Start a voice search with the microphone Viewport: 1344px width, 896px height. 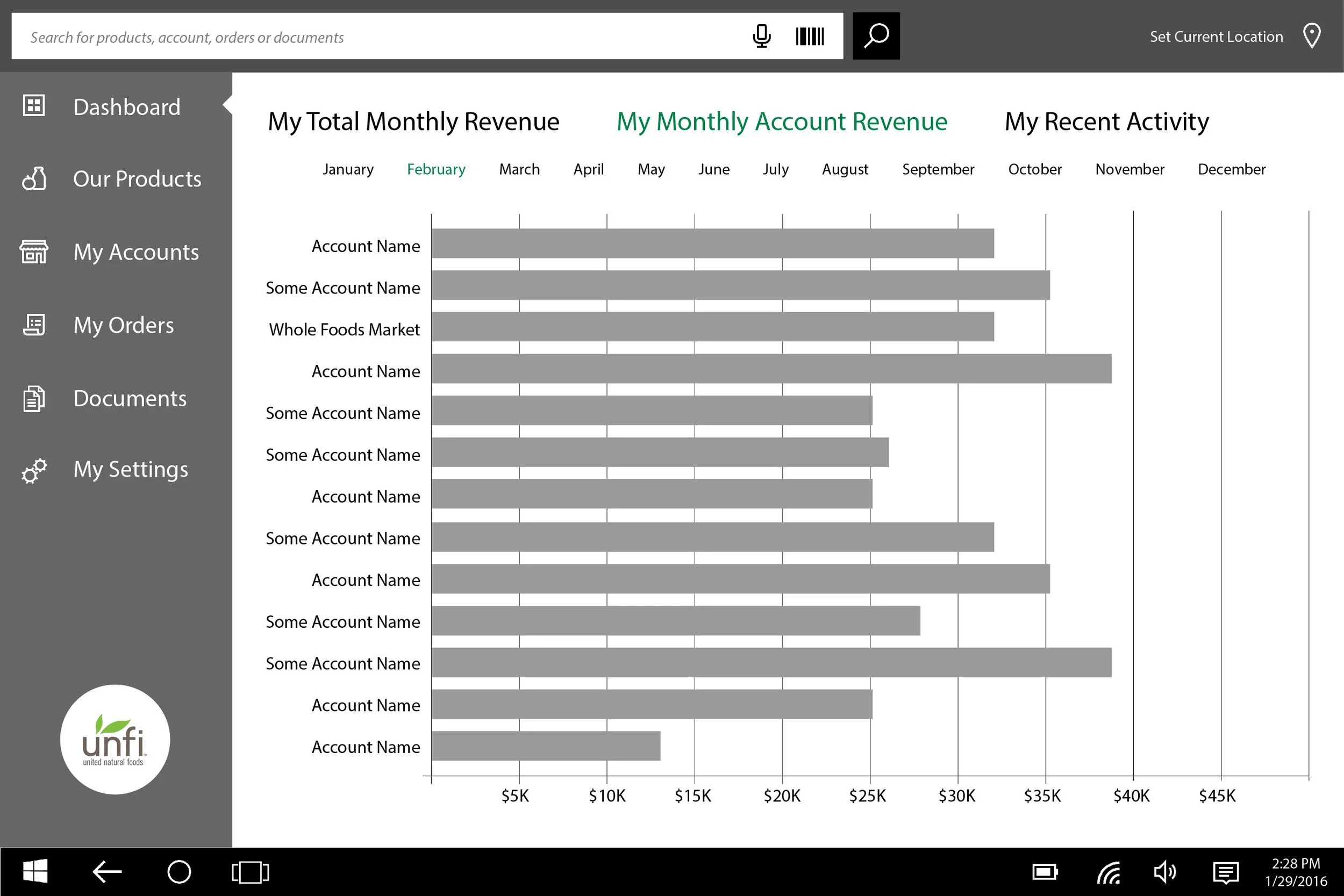pyautogui.click(x=762, y=36)
